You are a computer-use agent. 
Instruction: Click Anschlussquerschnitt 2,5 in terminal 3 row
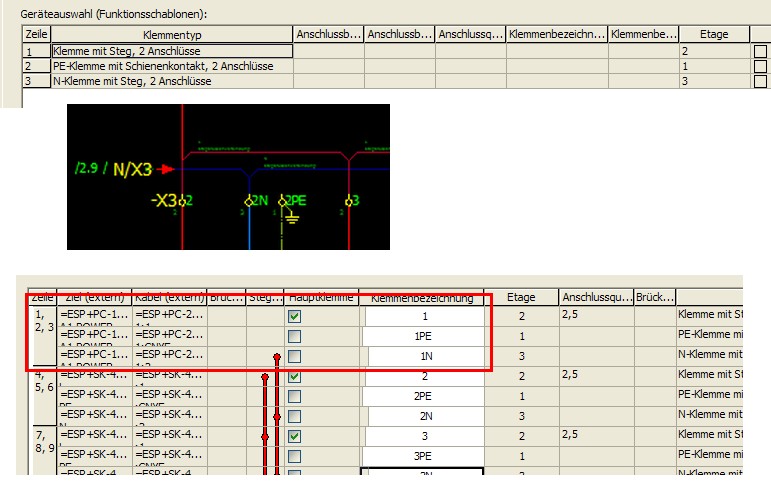pos(596,436)
